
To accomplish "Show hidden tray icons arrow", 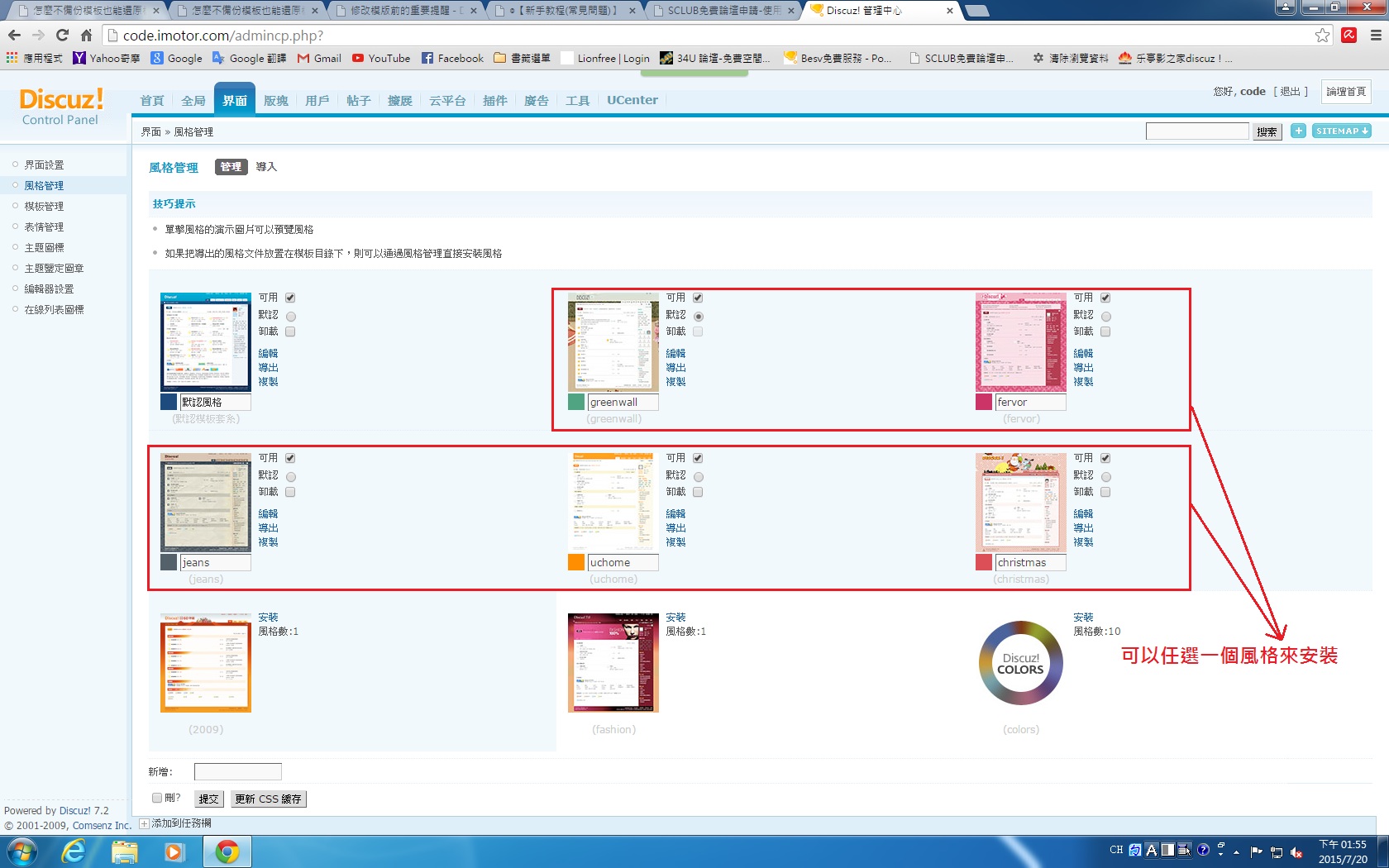I will 1237,851.
